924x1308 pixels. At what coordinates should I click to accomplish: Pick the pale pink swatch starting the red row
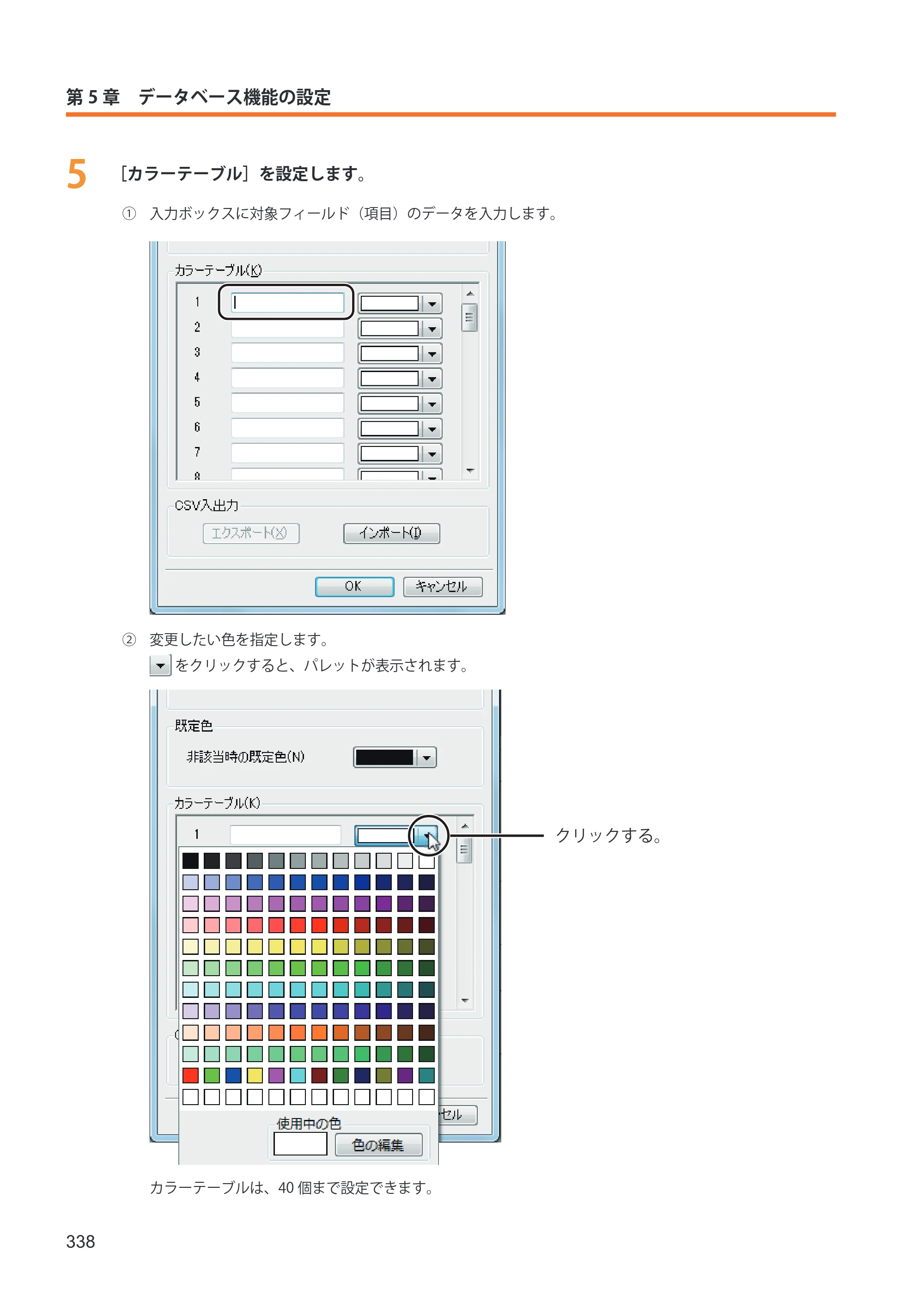(x=191, y=925)
